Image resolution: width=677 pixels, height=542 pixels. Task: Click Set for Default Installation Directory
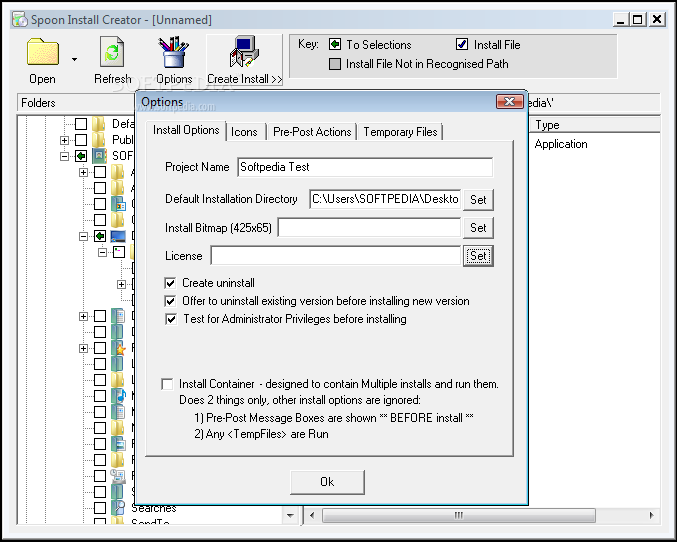(x=478, y=200)
